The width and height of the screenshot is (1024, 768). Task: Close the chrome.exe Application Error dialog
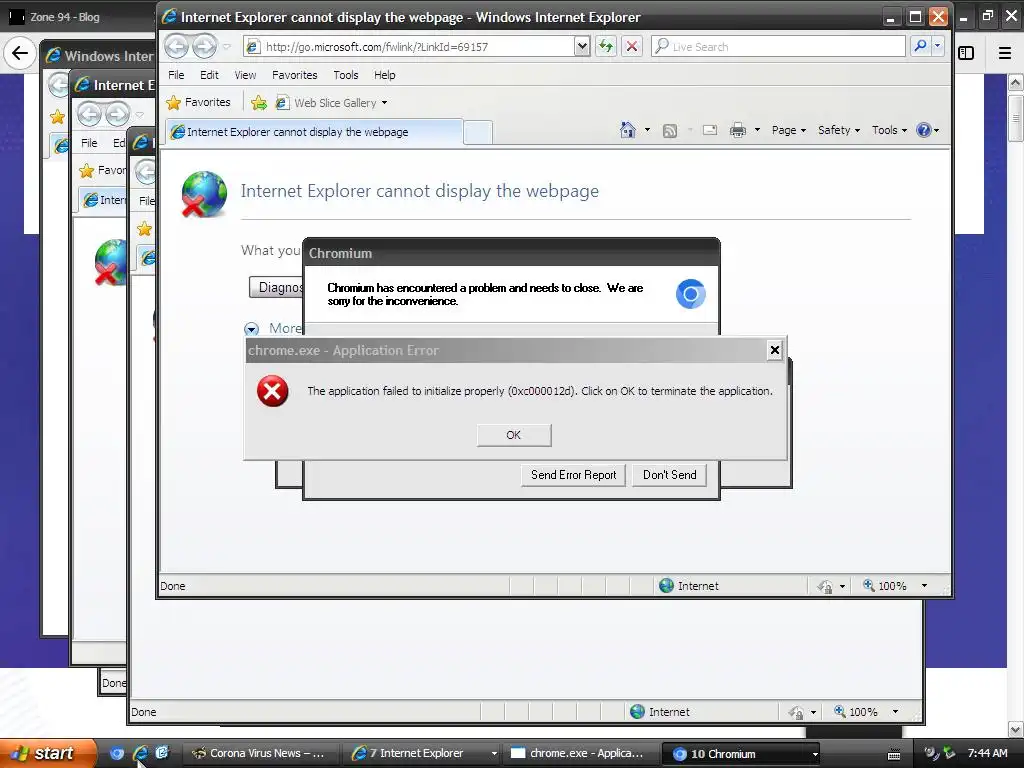(775, 350)
